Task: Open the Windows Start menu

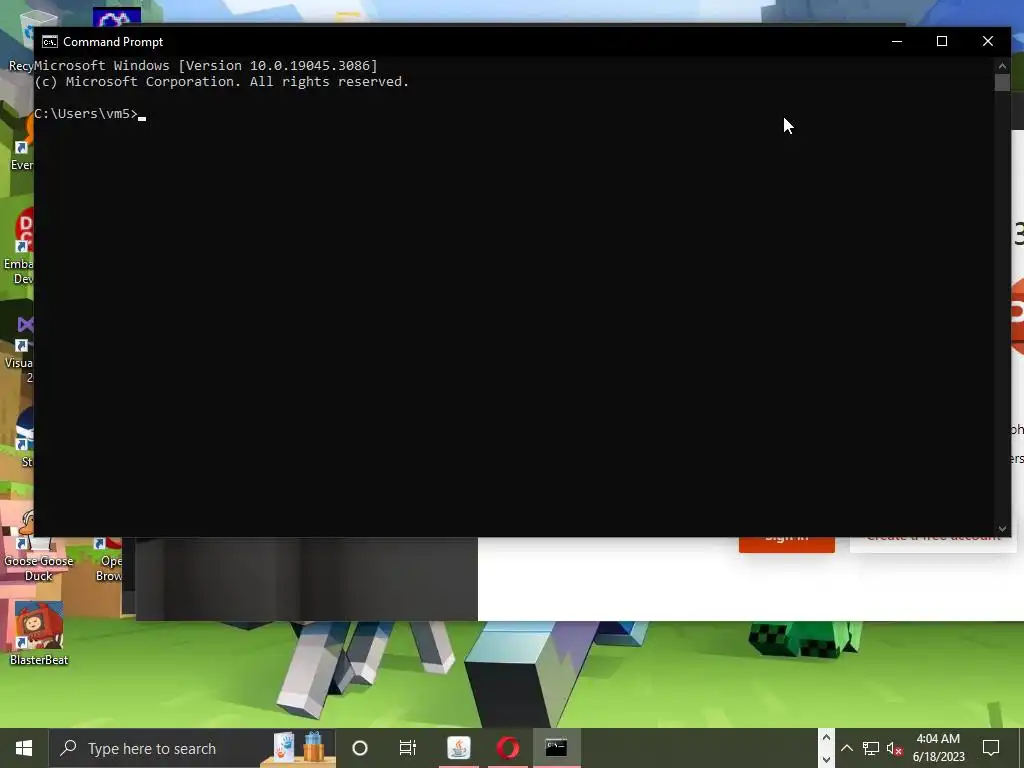Action: tap(24, 748)
